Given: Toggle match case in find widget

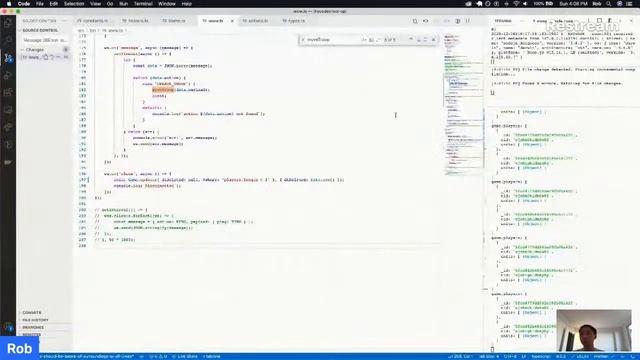Looking at the screenshot, I should 364,40.
